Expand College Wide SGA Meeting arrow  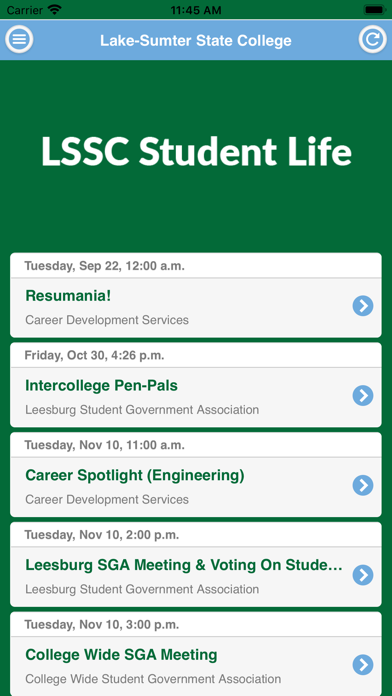(x=363, y=664)
